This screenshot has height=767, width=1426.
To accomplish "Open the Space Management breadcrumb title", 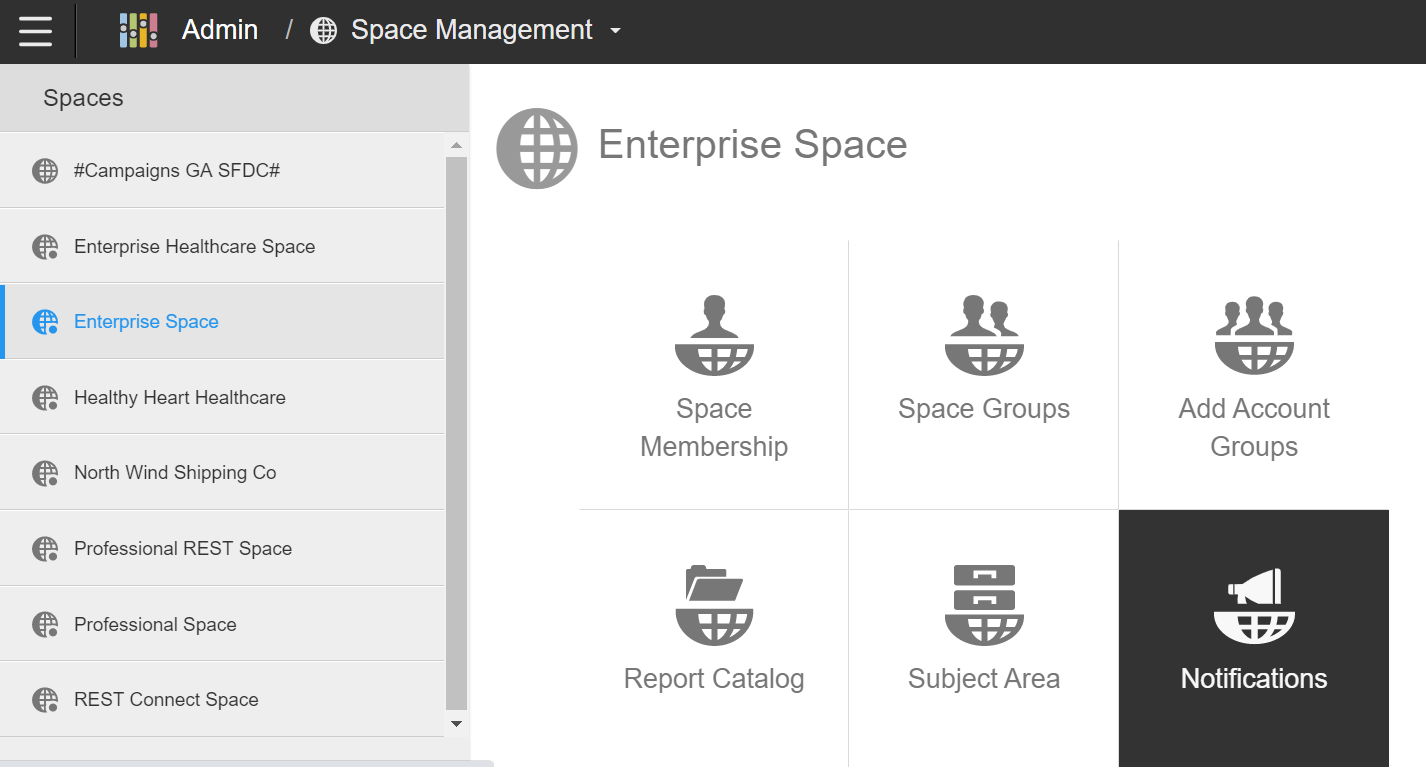I will [471, 30].
